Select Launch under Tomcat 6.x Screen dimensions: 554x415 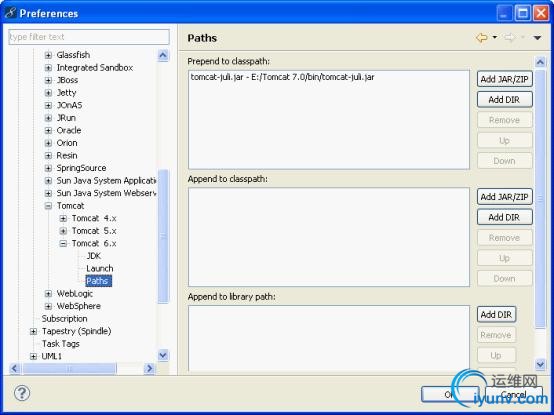click(x=100, y=268)
